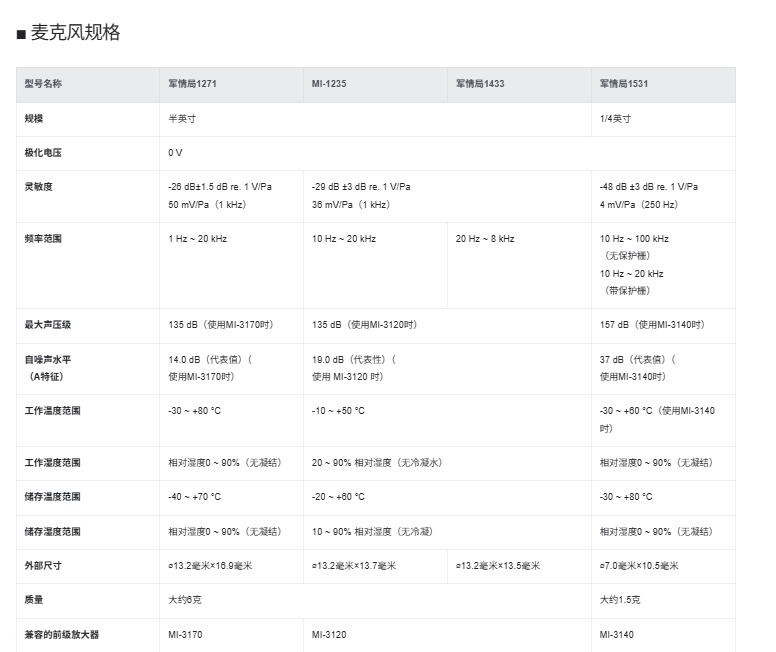Click the -30 ~ +80 °C operating temperature

pos(194,411)
